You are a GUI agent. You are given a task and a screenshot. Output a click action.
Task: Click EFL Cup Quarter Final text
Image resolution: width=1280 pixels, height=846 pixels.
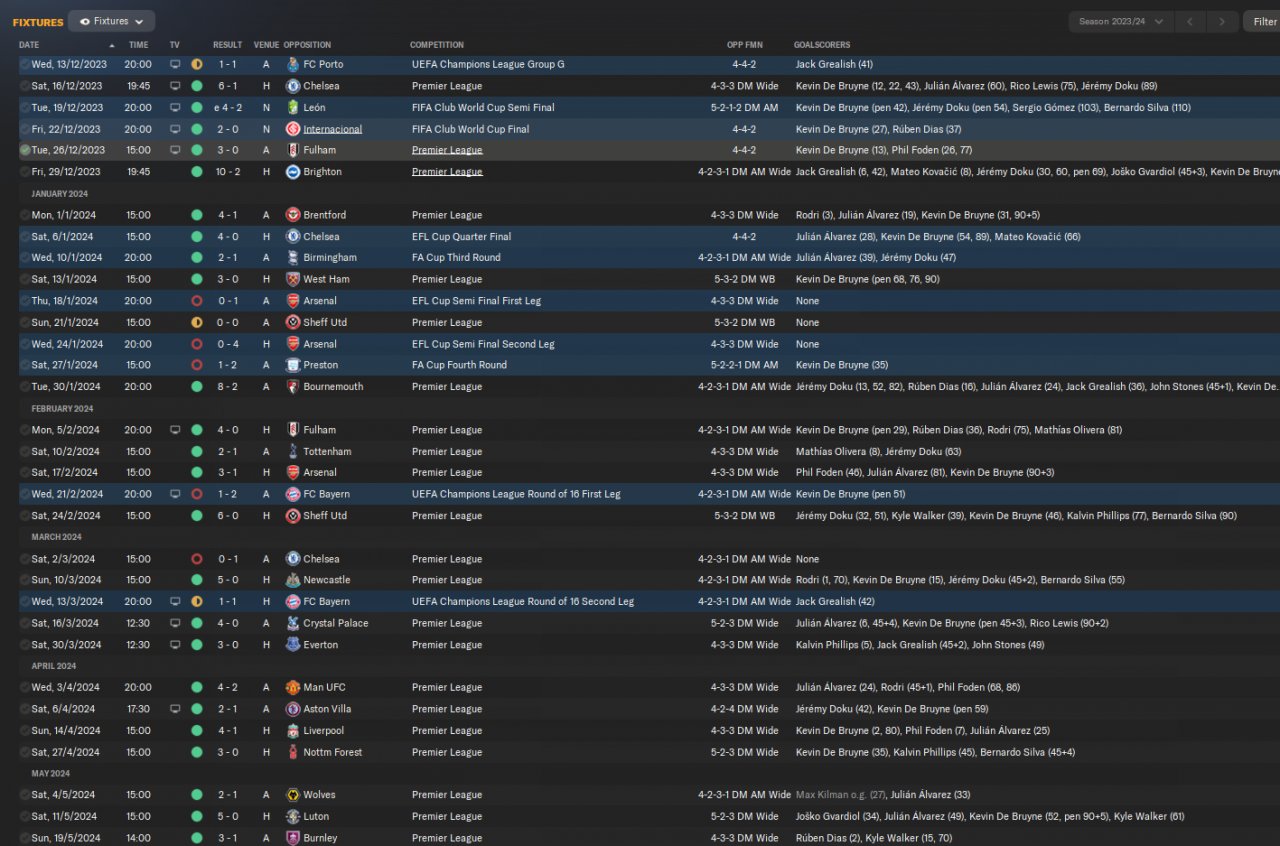point(461,237)
